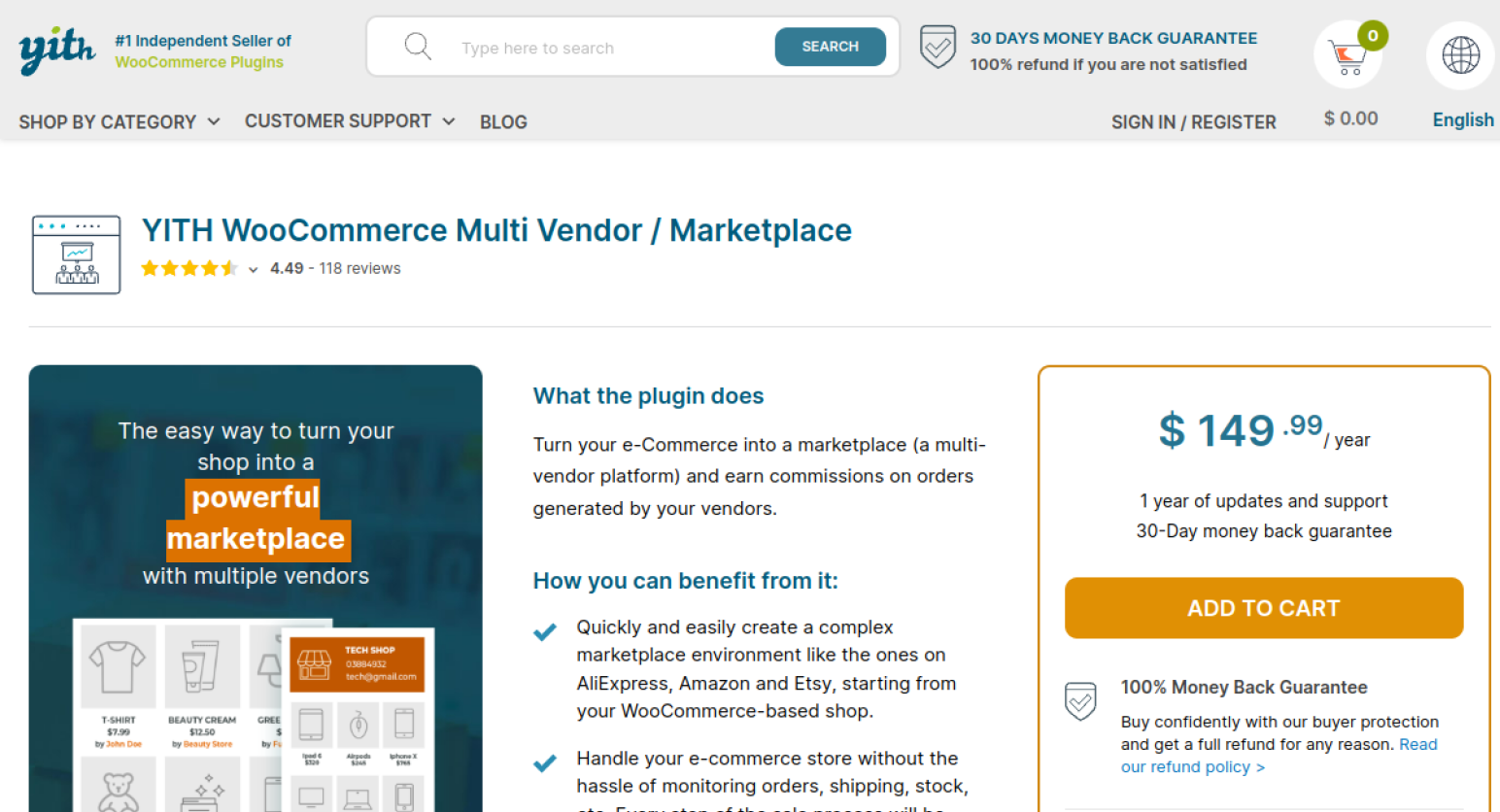Open the globe language selector icon
Image resolution: width=1500 pixels, height=812 pixels.
(x=1460, y=55)
